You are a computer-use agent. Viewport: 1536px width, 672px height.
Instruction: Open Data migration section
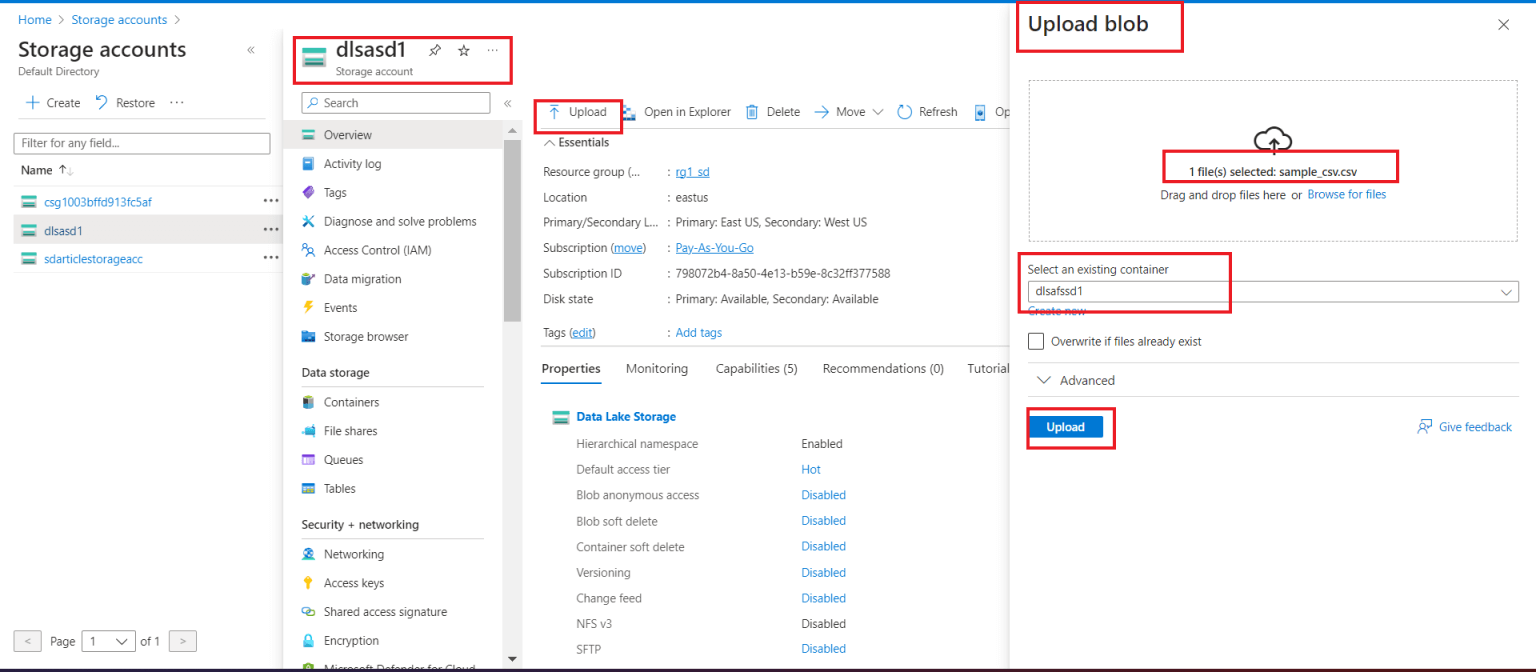362,279
